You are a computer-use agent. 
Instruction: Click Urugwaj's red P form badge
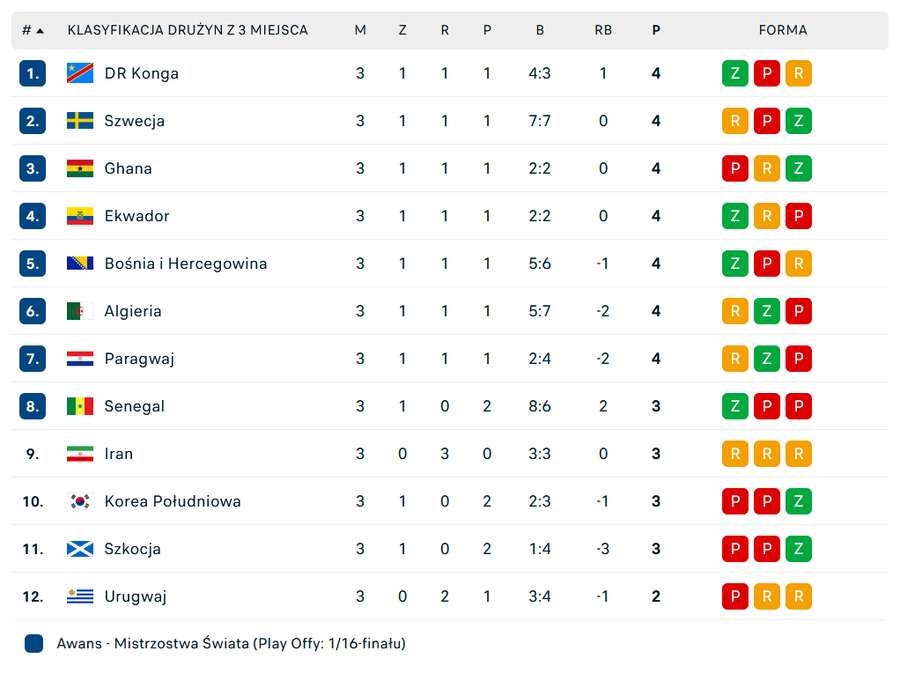pos(735,596)
